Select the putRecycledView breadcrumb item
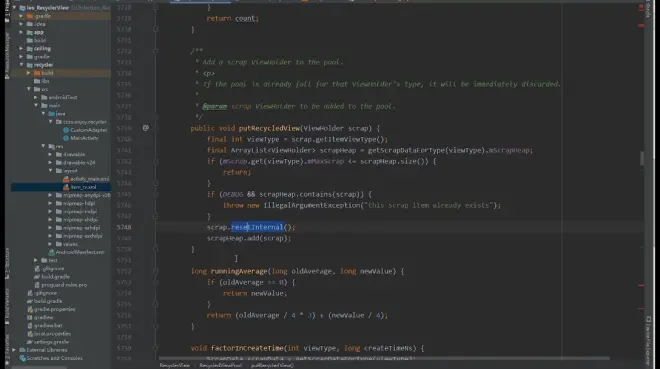 point(272,365)
